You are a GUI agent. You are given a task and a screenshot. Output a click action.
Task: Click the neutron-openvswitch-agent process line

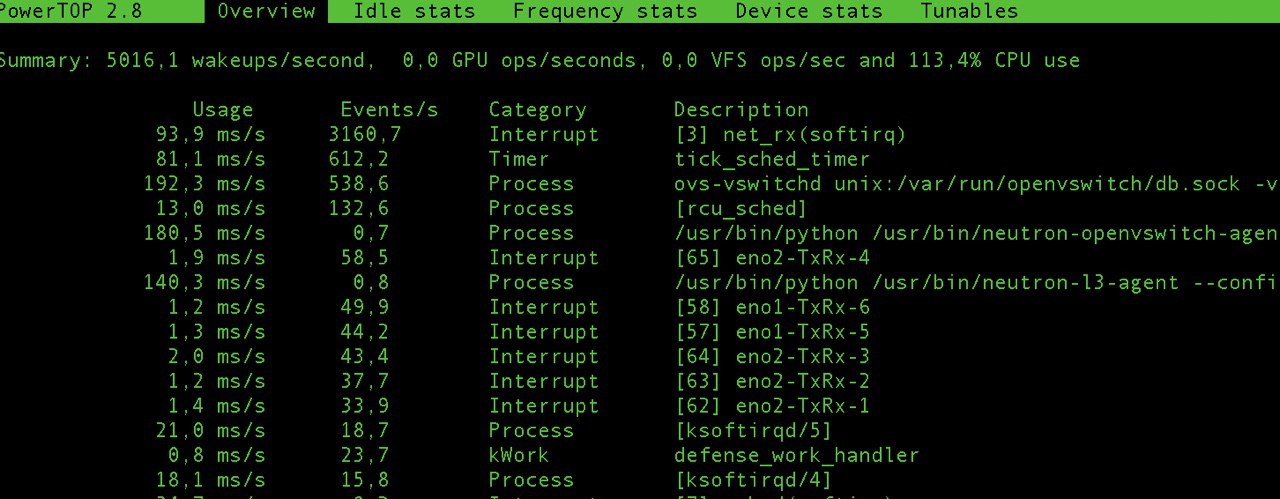pyautogui.click(x=975, y=234)
